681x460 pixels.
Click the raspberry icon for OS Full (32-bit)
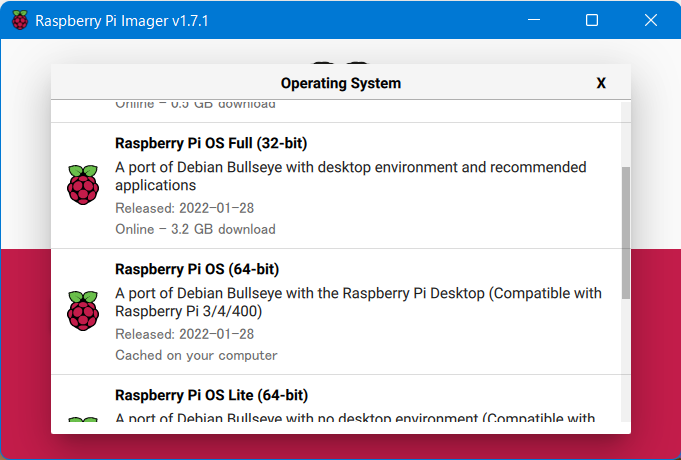pos(83,185)
